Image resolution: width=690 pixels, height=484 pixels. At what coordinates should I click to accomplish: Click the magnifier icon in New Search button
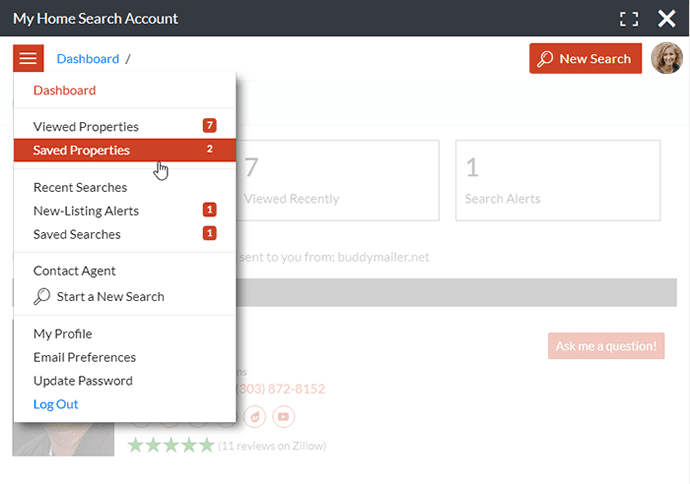click(x=545, y=59)
